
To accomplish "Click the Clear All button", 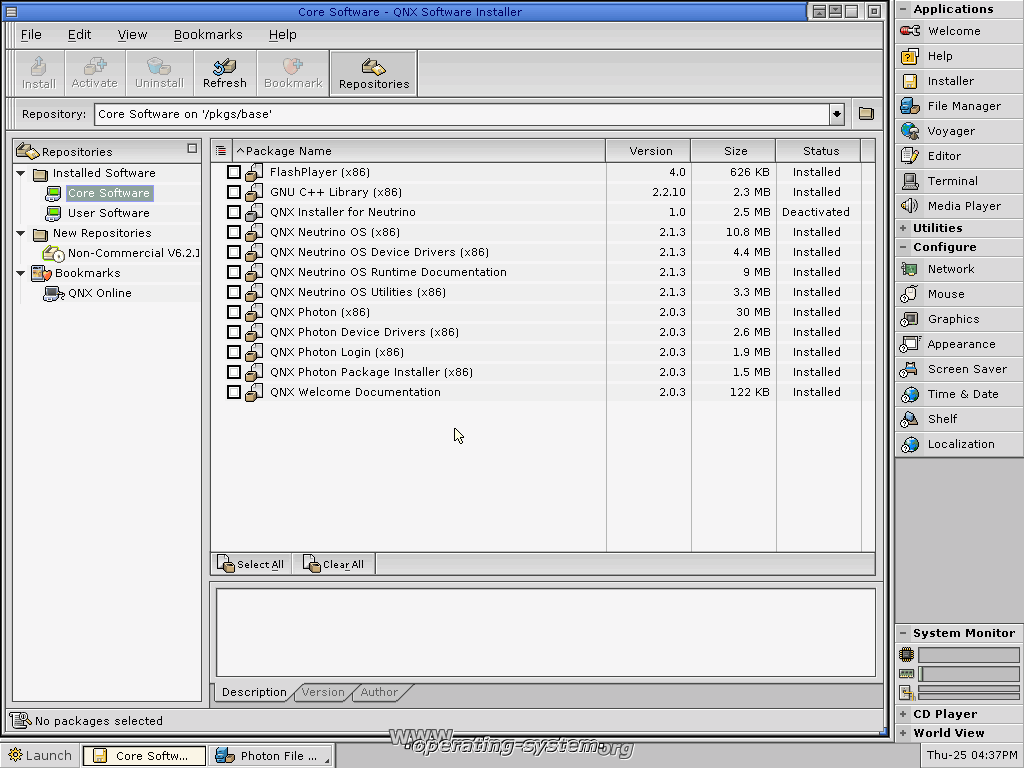I will point(334,564).
